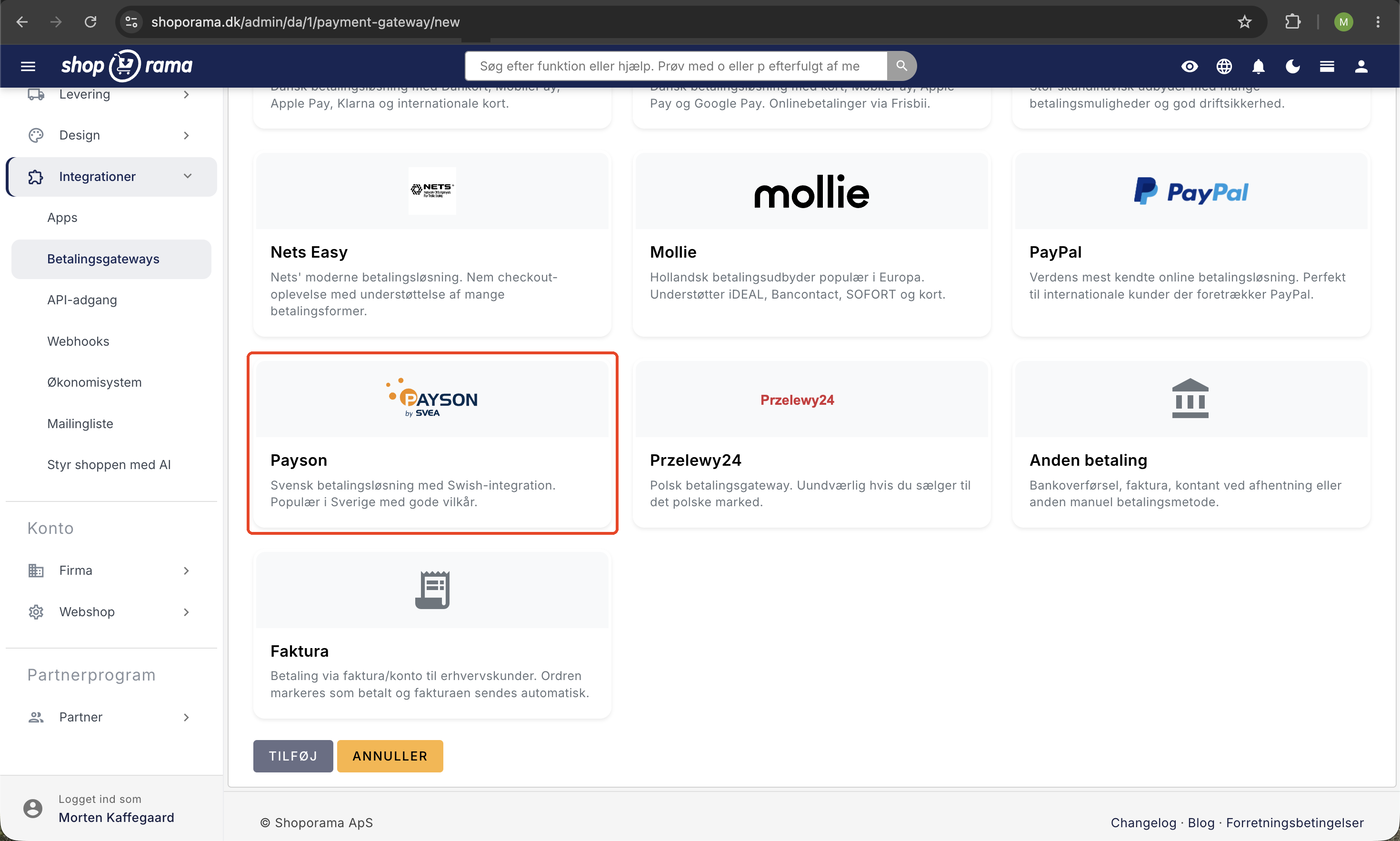Click the Mollie heading text
The height and width of the screenshot is (841, 1400).
[673, 252]
